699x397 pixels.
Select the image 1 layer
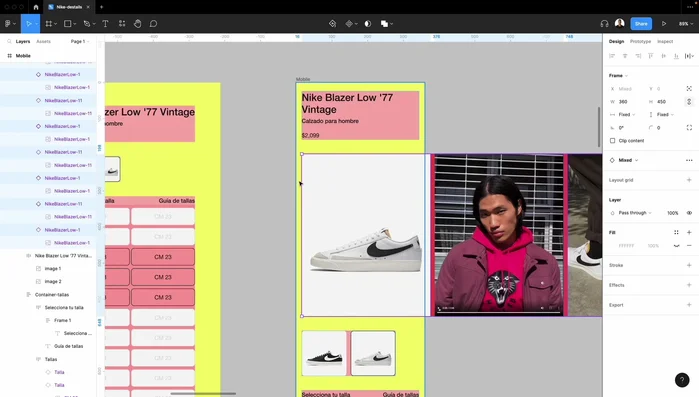[x=53, y=269]
